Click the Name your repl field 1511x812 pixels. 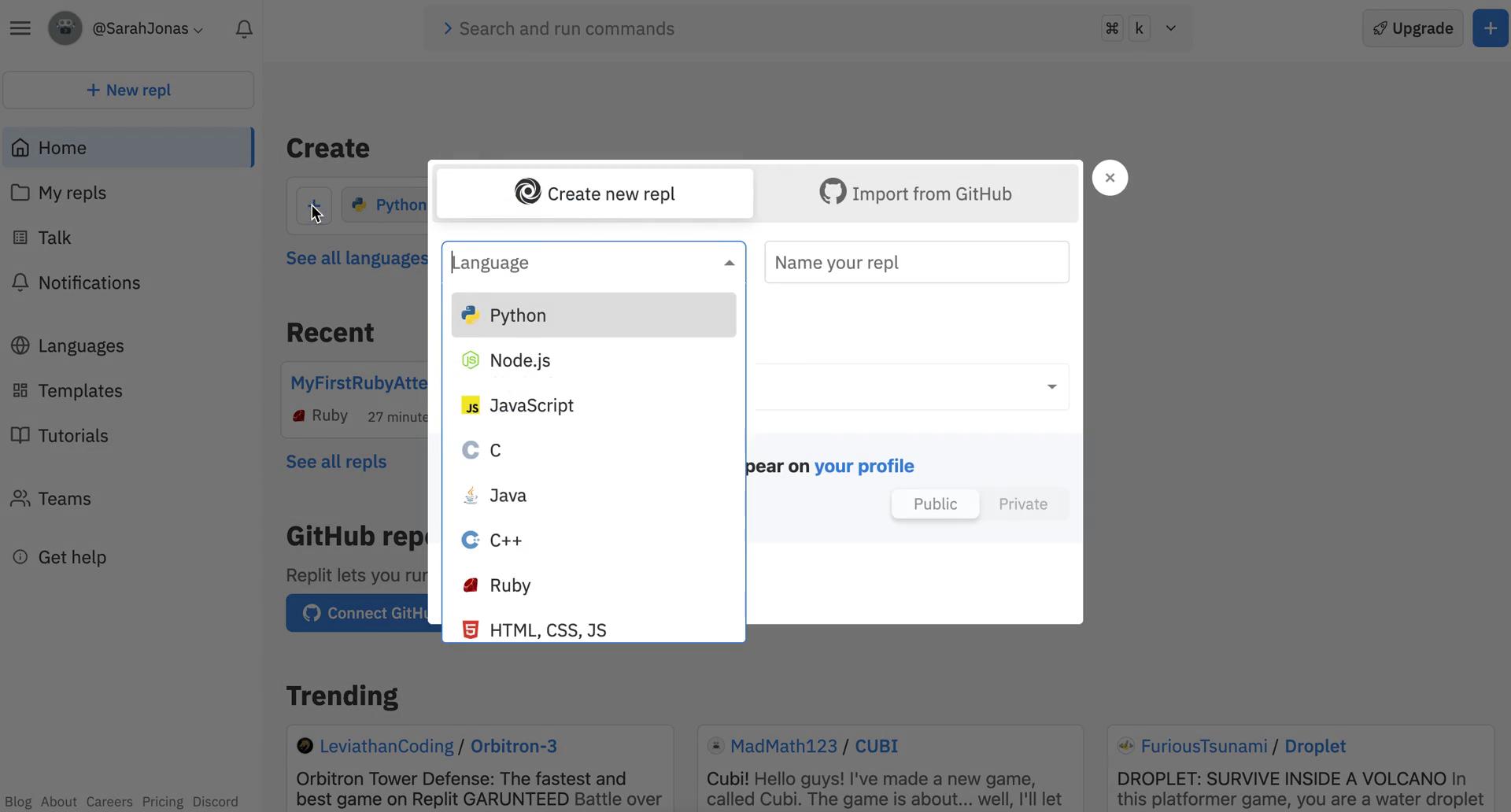pyautogui.click(x=916, y=263)
